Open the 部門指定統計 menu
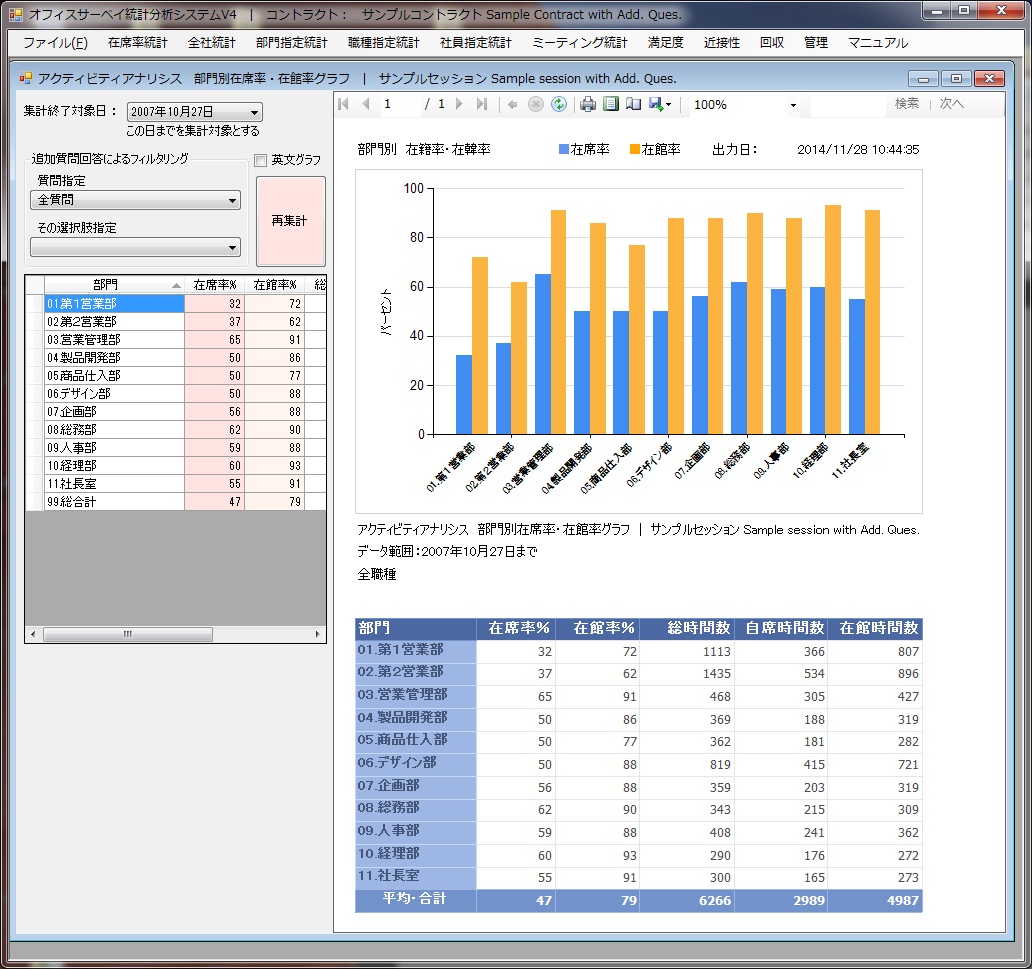This screenshot has height=969, width=1032. click(292, 43)
